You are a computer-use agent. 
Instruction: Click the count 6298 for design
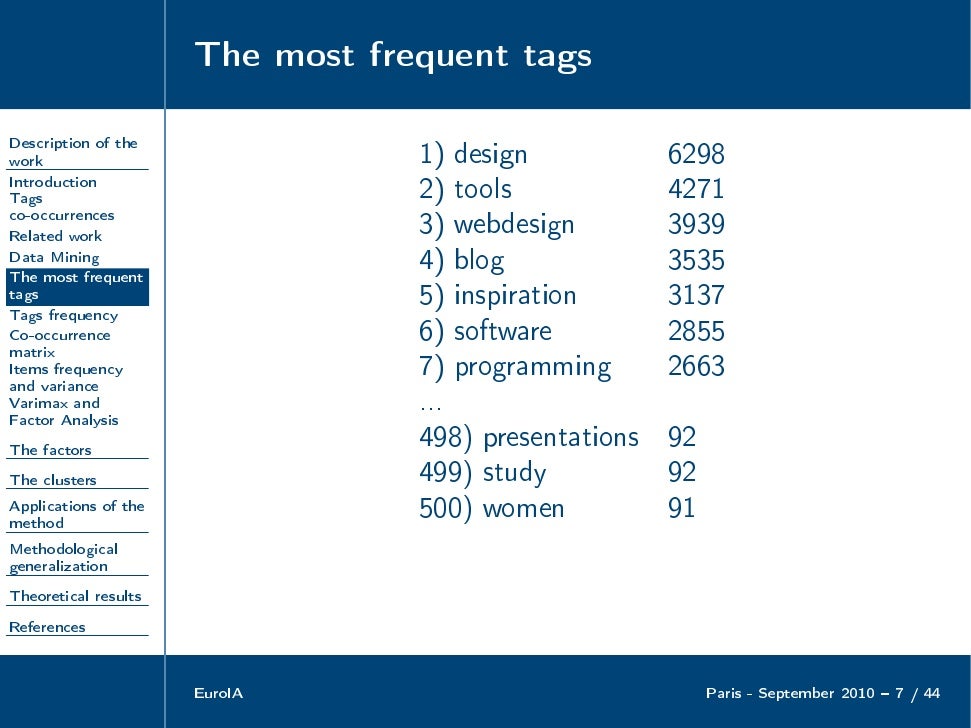click(696, 154)
